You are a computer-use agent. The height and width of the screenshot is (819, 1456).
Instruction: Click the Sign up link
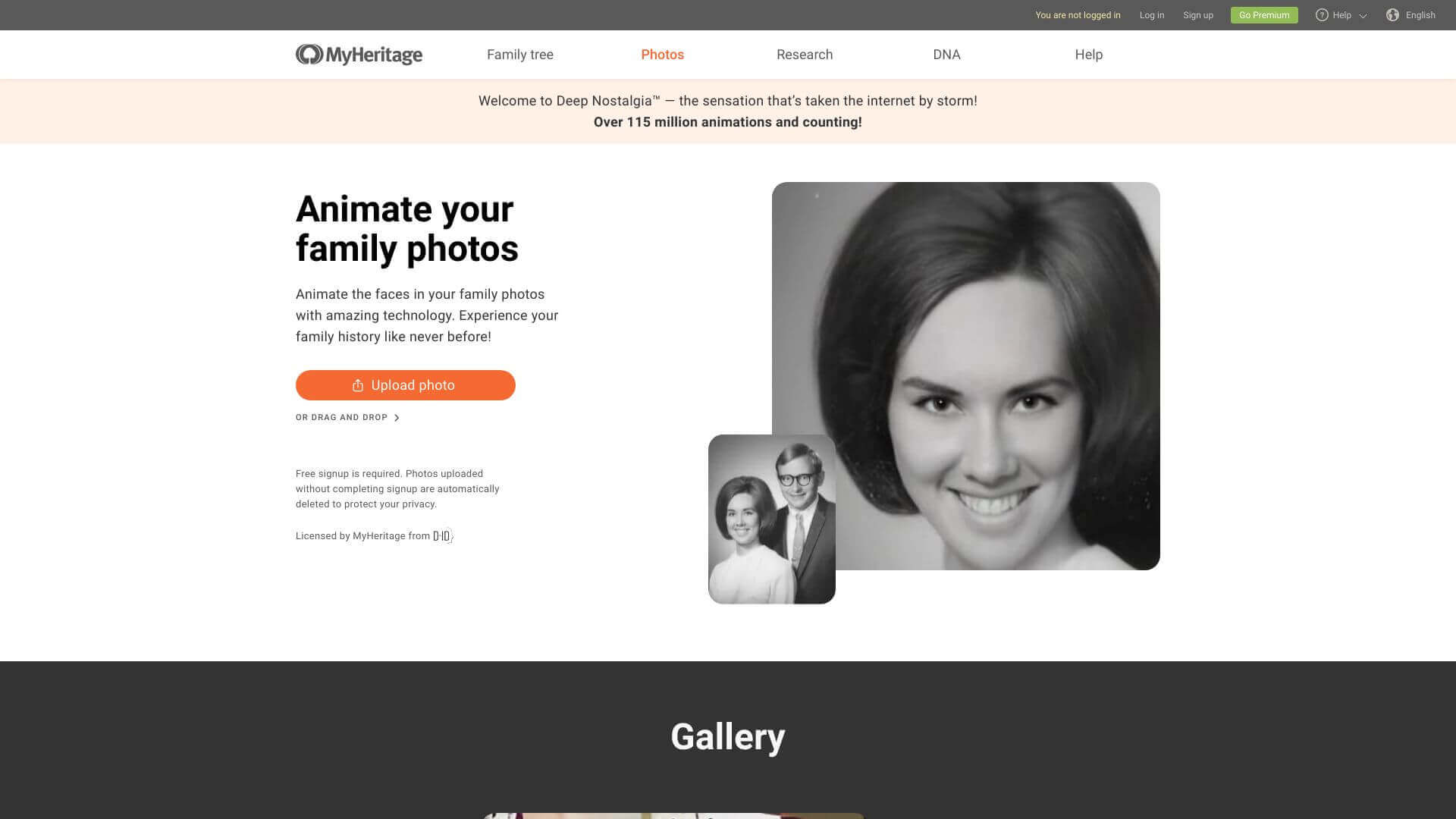coord(1197,15)
